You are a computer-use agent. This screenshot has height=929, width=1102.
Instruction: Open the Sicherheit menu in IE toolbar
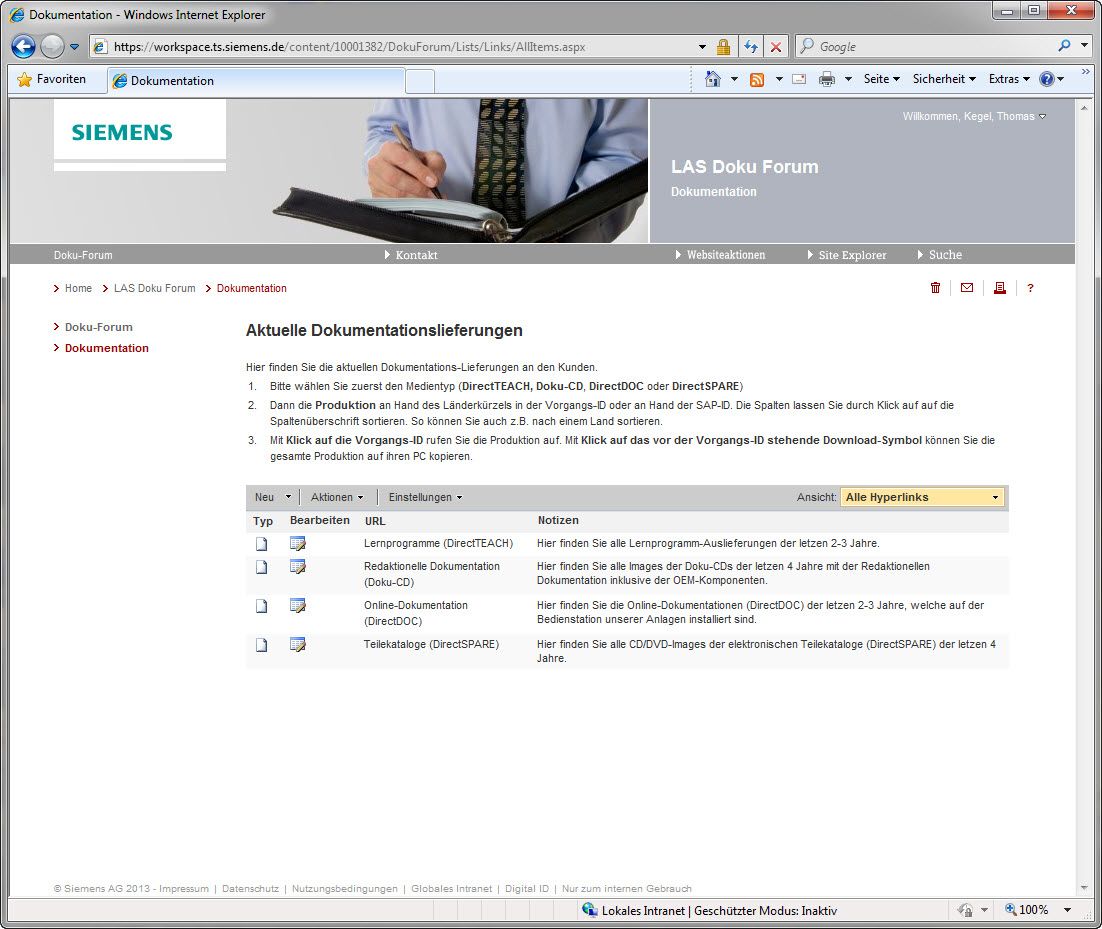943,79
